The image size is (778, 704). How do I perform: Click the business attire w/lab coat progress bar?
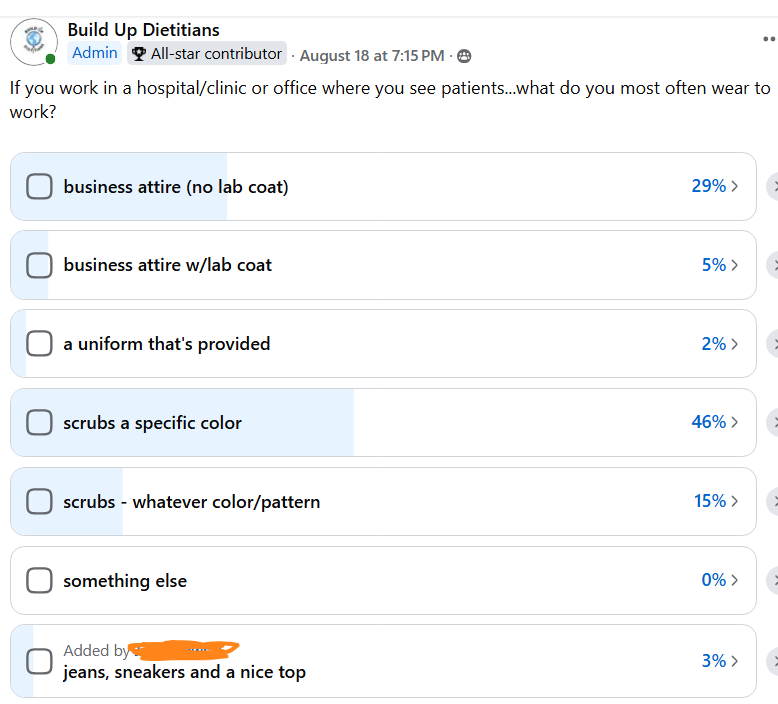pyautogui.click(x=383, y=265)
